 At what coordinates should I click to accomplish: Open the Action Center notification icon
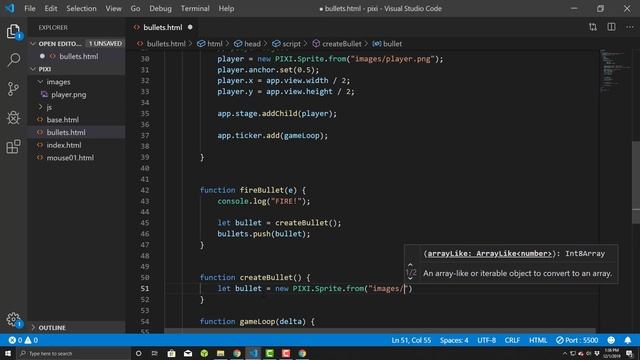pyautogui.click(x=629, y=353)
